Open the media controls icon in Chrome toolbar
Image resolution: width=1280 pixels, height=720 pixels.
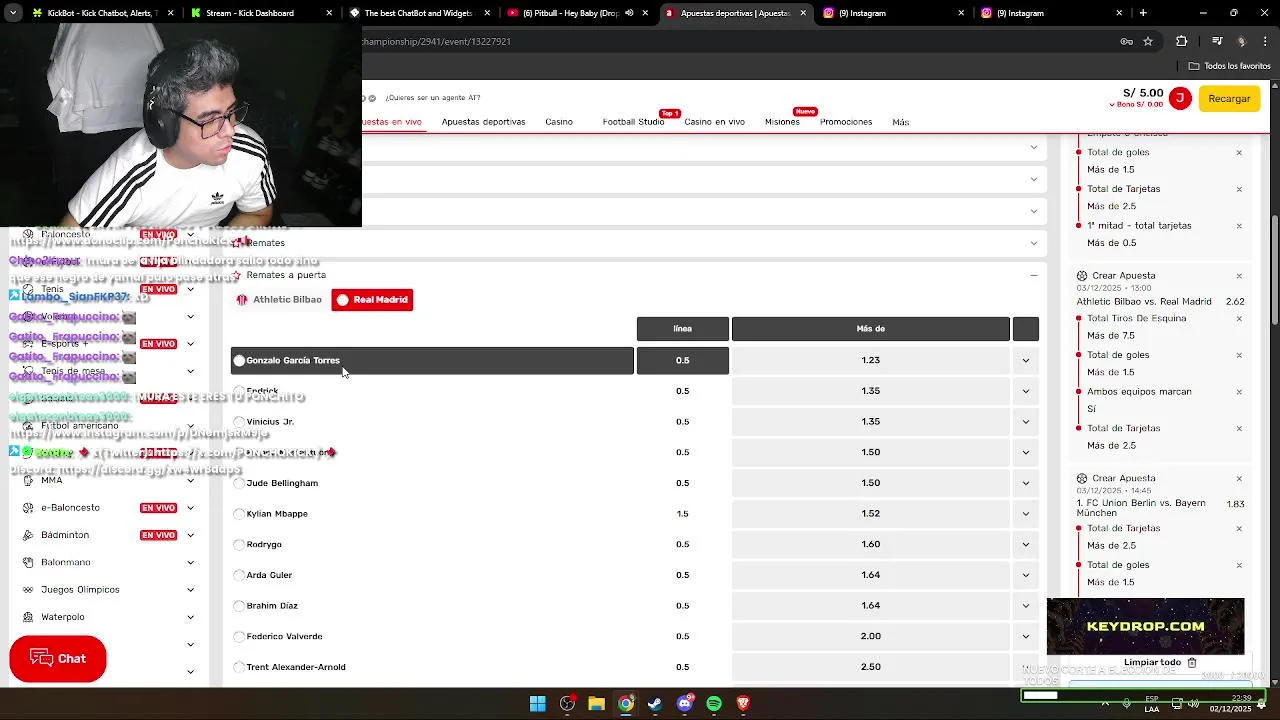coord(1217,41)
